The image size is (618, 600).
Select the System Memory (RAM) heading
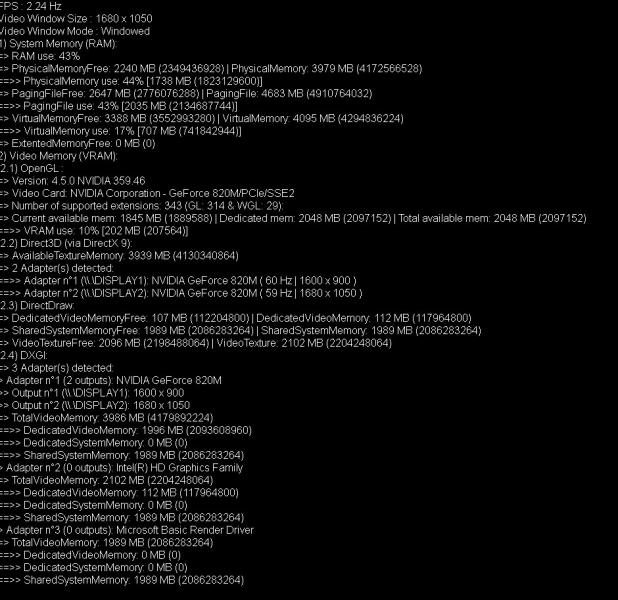pyautogui.click(x=59, y=44)
